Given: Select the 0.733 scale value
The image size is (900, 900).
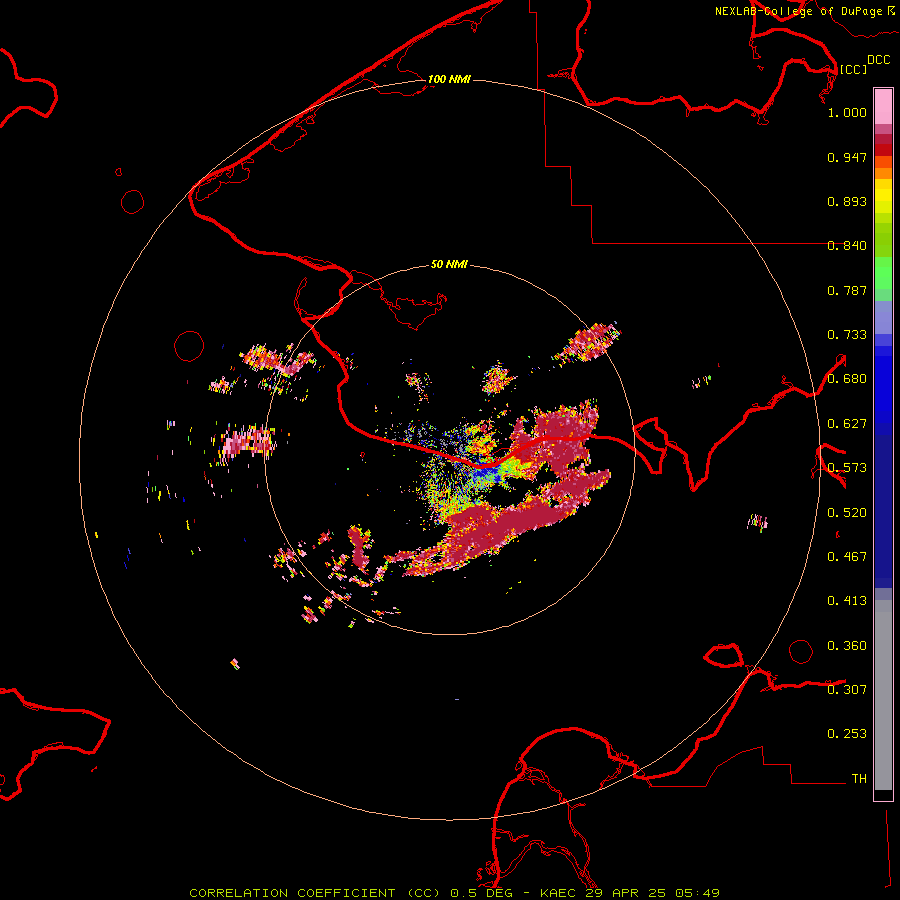Looking at the screenshot, I should (847, 335).
